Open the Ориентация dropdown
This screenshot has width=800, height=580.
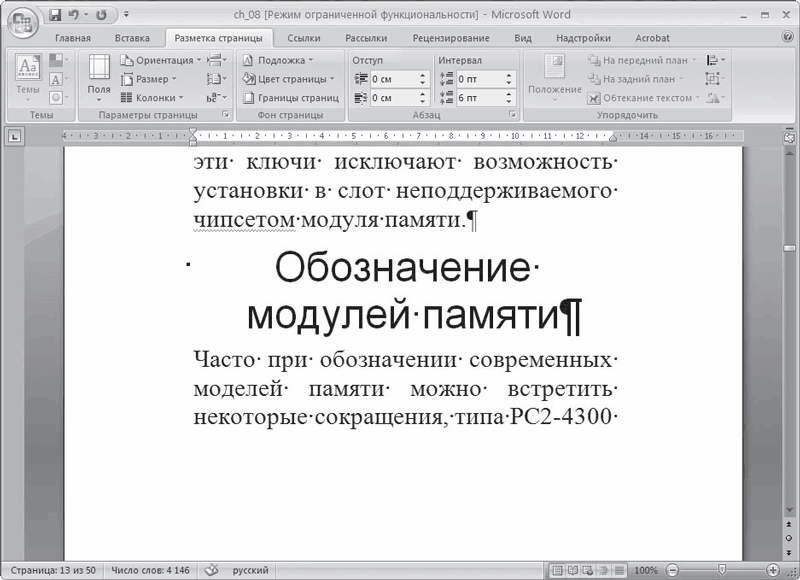[x=161, y=60]
